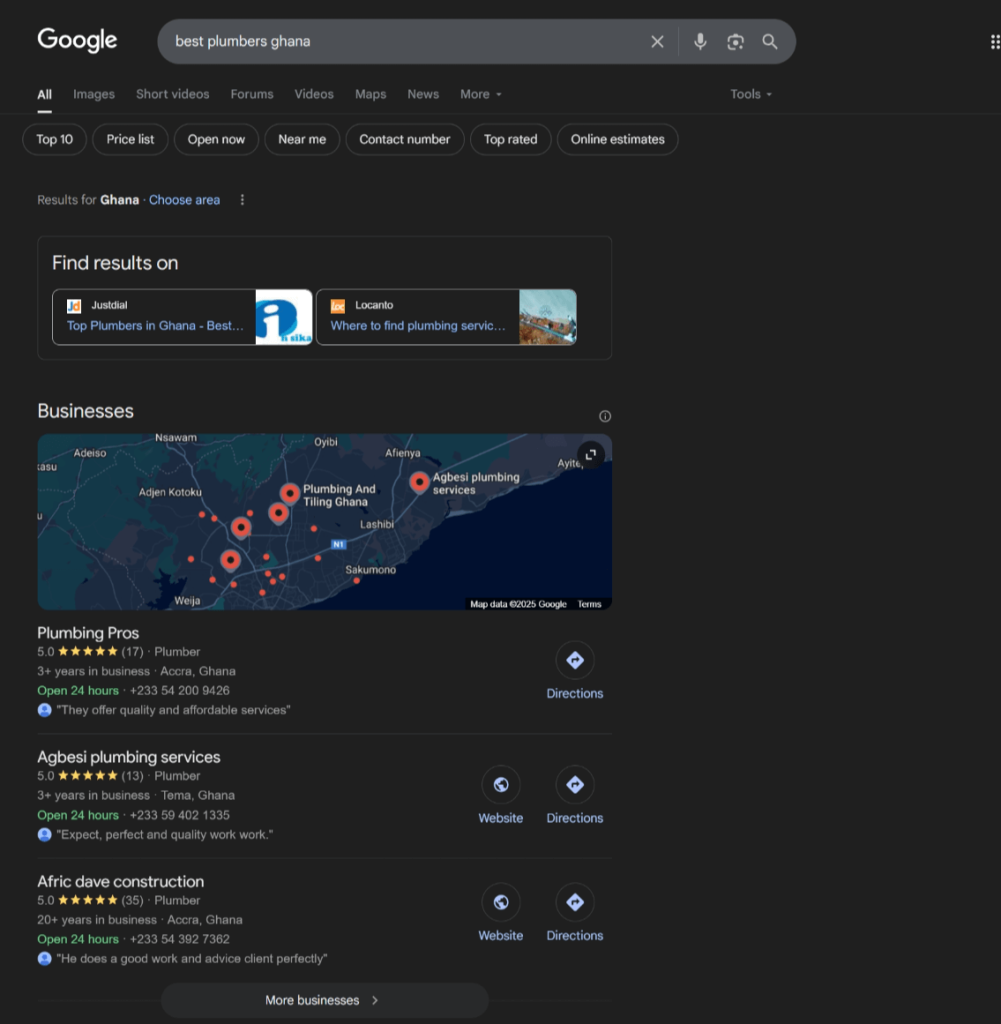This screenshot has width=1001, height=1024.
Task: Switch to the Short videos tab
Action: [172, 94]
